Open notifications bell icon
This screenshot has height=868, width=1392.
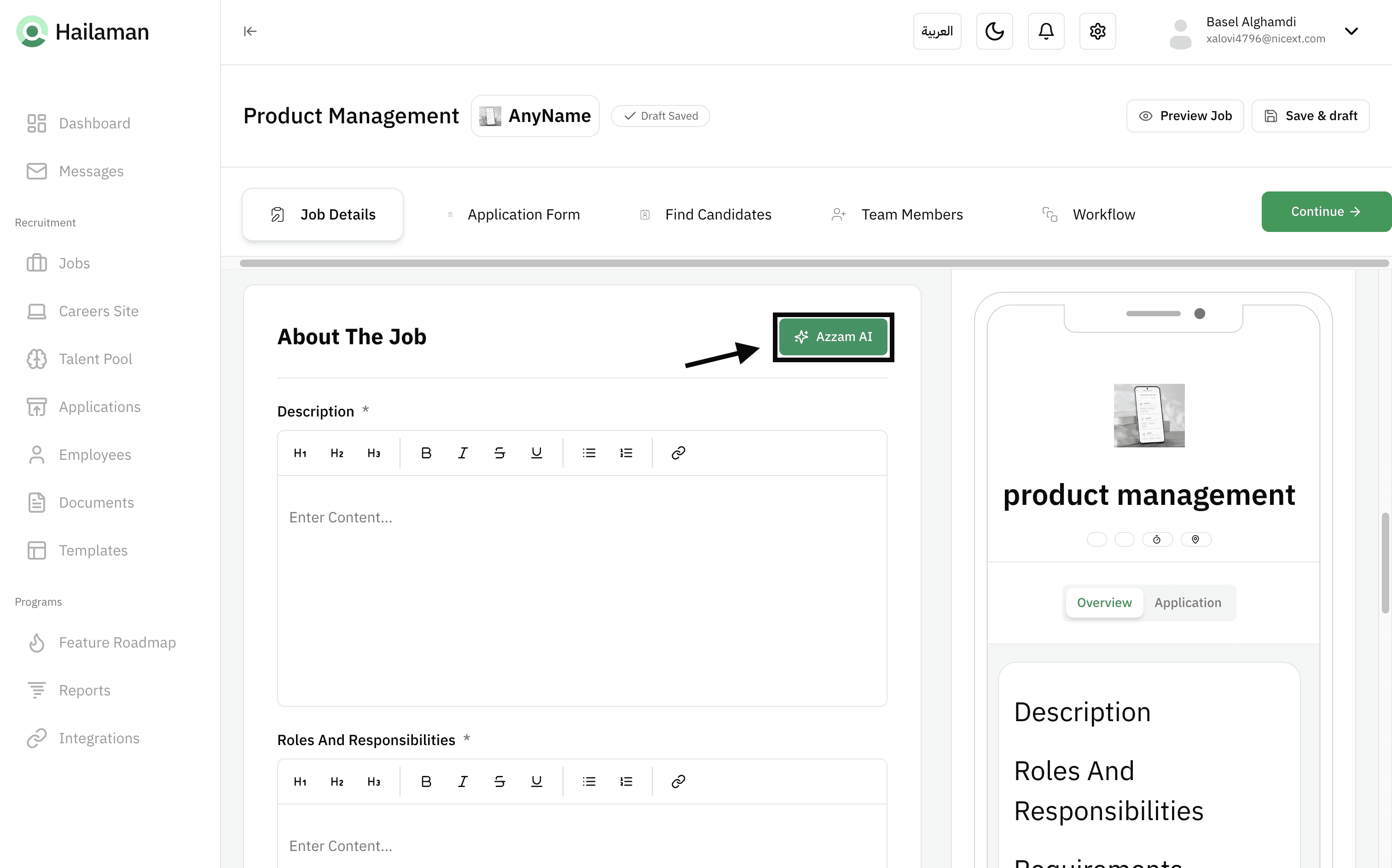[x=1046, y=31]
